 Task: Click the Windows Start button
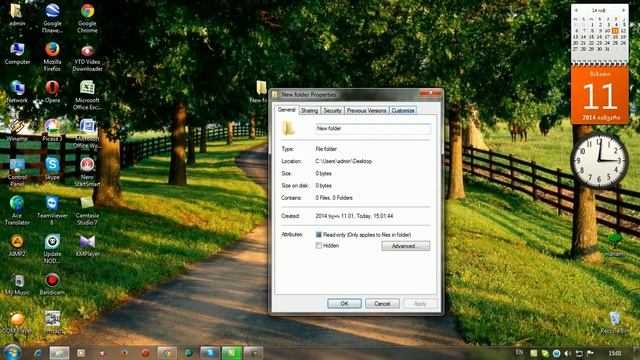point(12,352)
